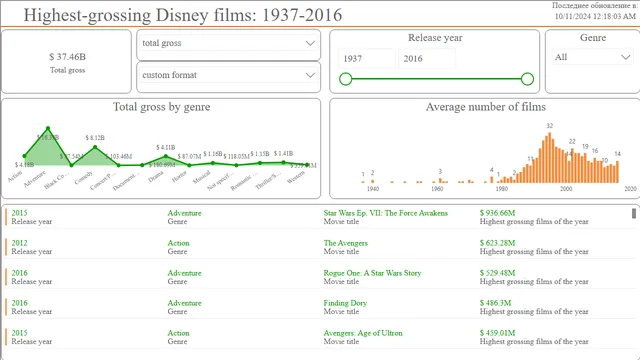Image resolution: width=640 pixels, height=360 pixels.
Task: Click Adventure genre in Finding Dory row
Action: [184, 303]
